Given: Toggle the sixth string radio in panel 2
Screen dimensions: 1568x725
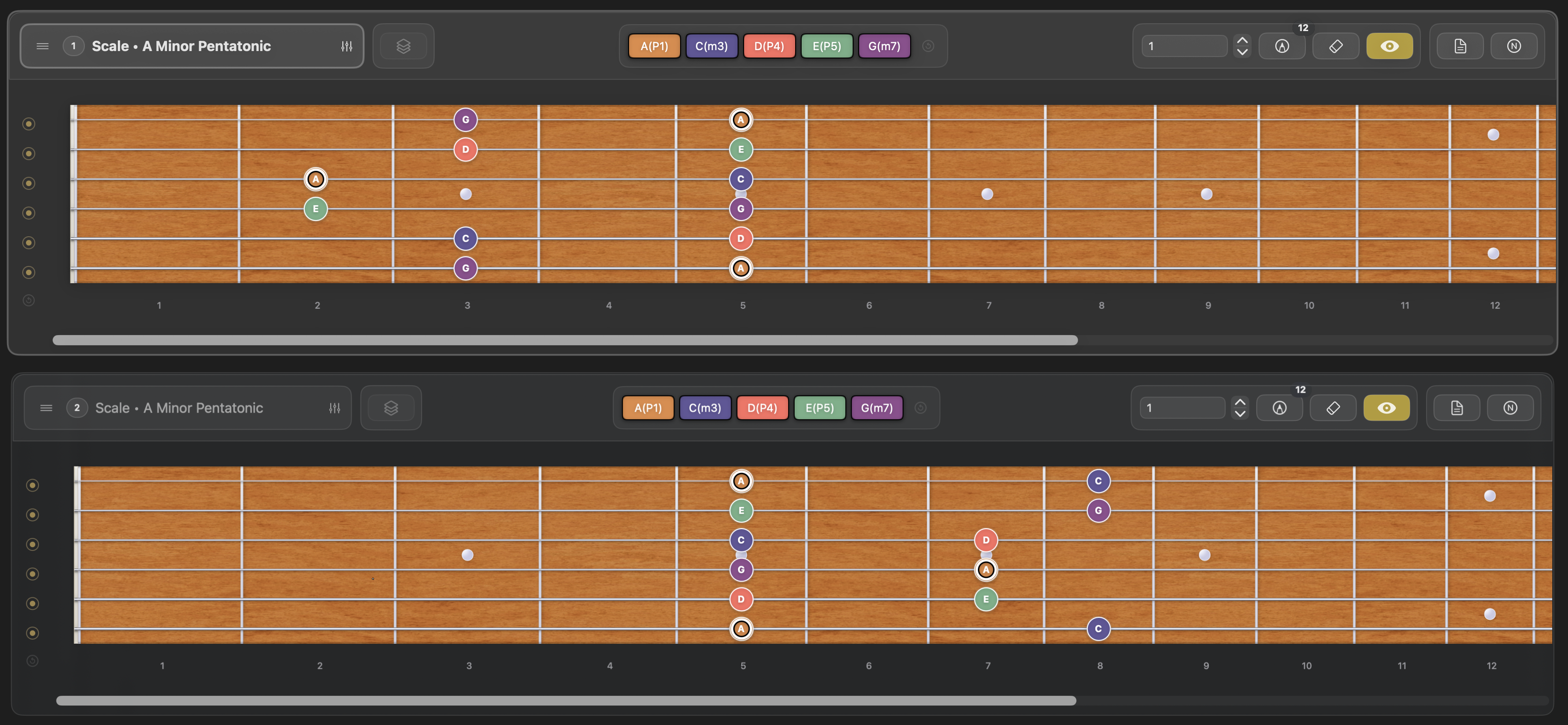Looking at the screenshot, I should (x=32, y=634).
